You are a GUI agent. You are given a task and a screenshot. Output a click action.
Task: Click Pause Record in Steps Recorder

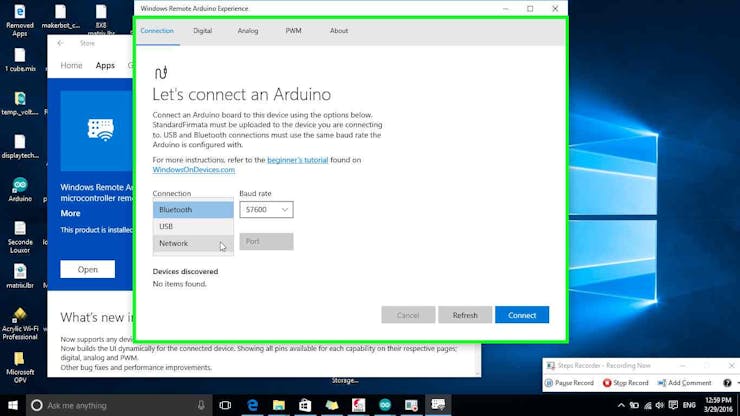pyautogui.click(x=569, y=383)
